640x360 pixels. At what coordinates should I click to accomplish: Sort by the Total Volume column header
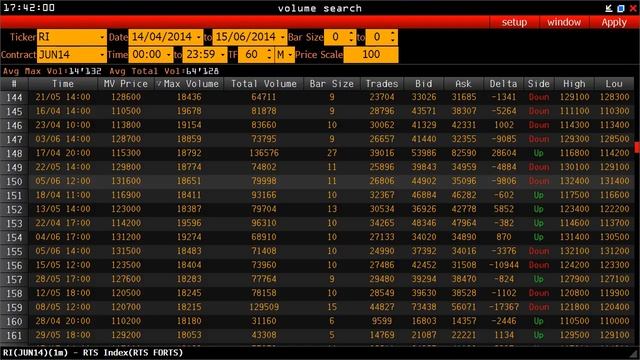click(264, 84)
